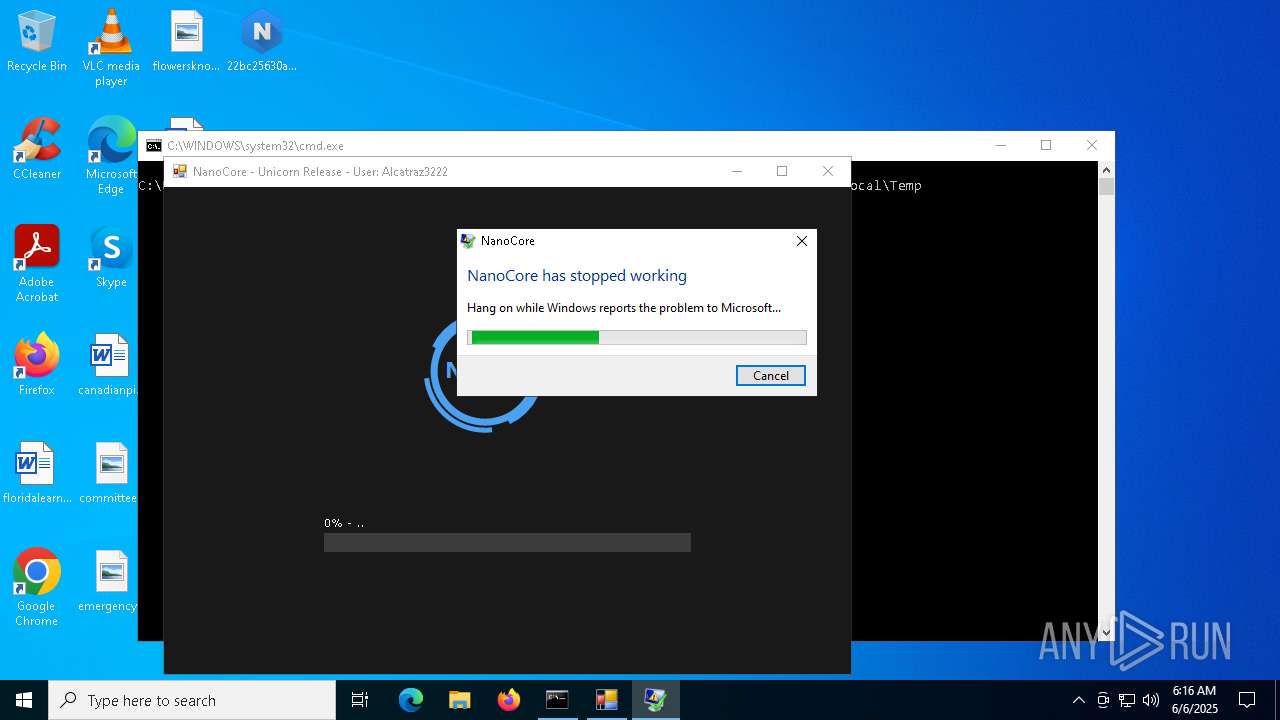
Task: Maximize the NanoCore Unicorn Release window
Action: pyautogui.click(x=782, y=172)
